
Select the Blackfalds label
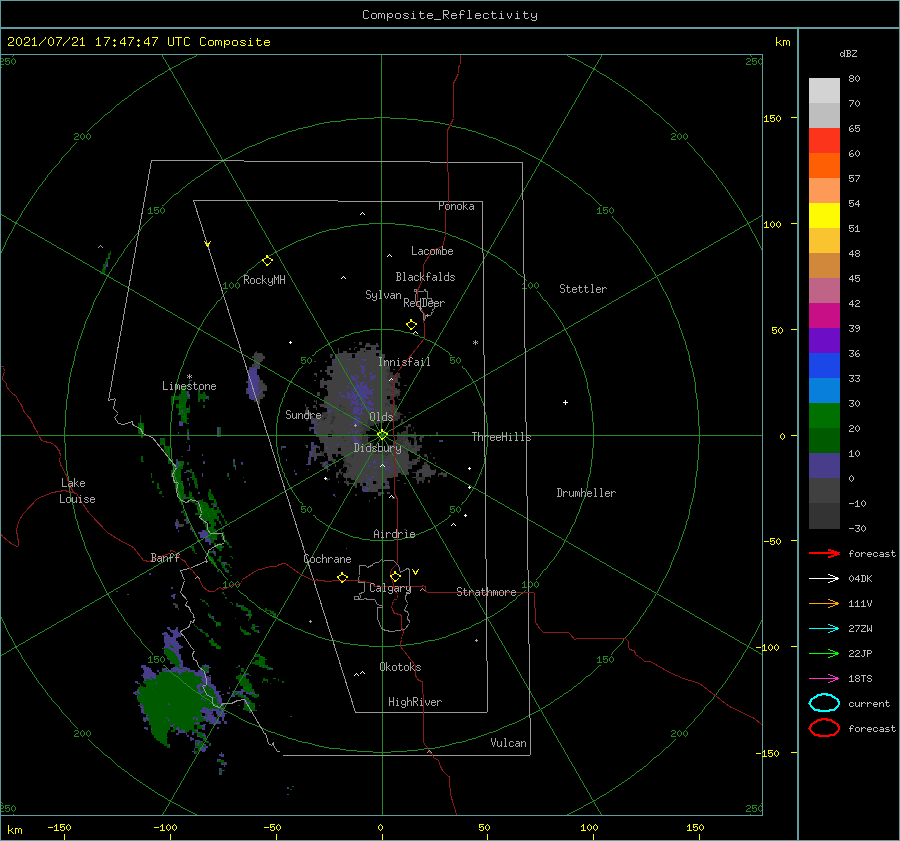coord(425,277)
